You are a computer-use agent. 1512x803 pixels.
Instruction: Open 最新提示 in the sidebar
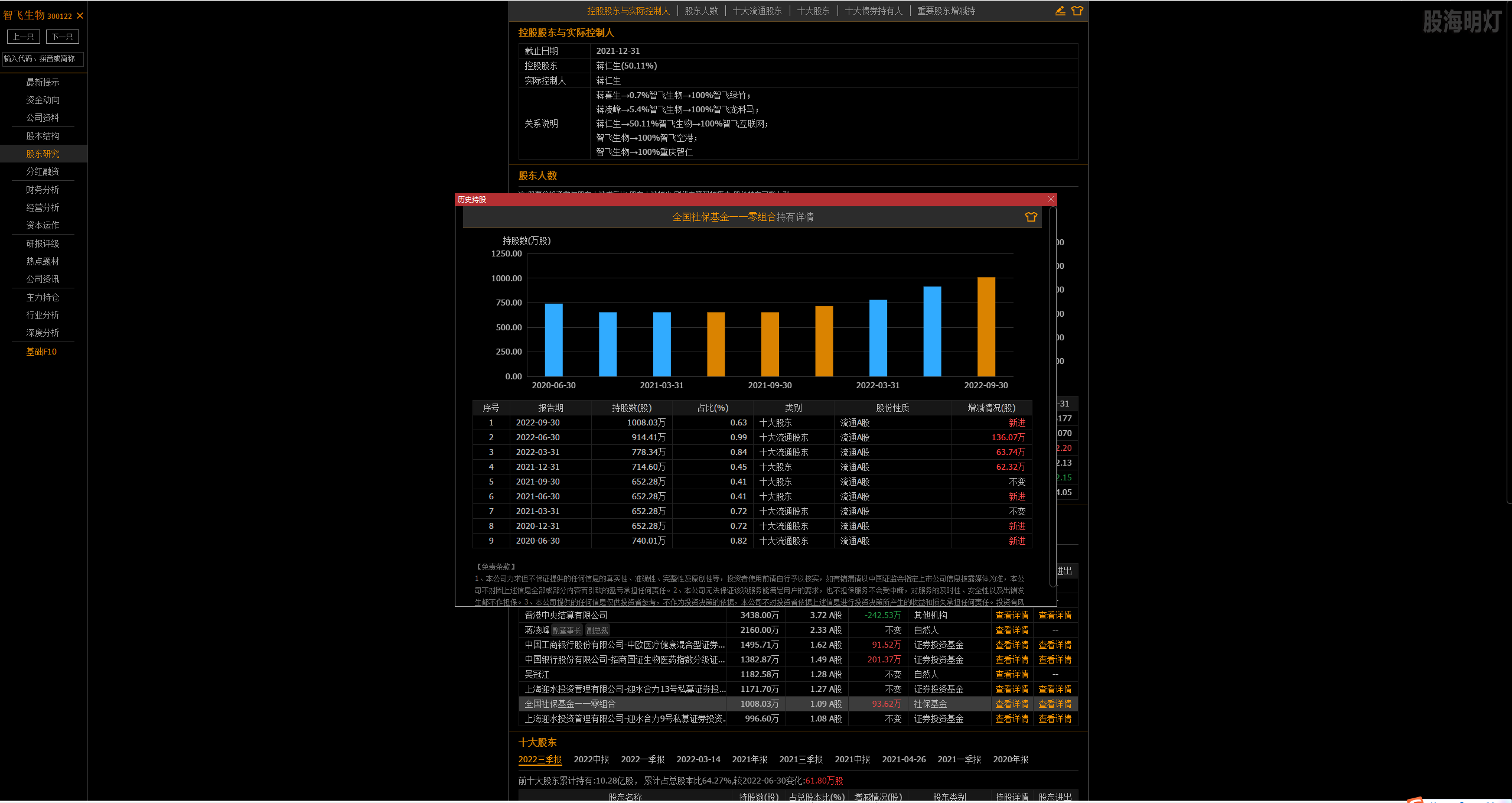pyautogui.click(x=43, y=82)
